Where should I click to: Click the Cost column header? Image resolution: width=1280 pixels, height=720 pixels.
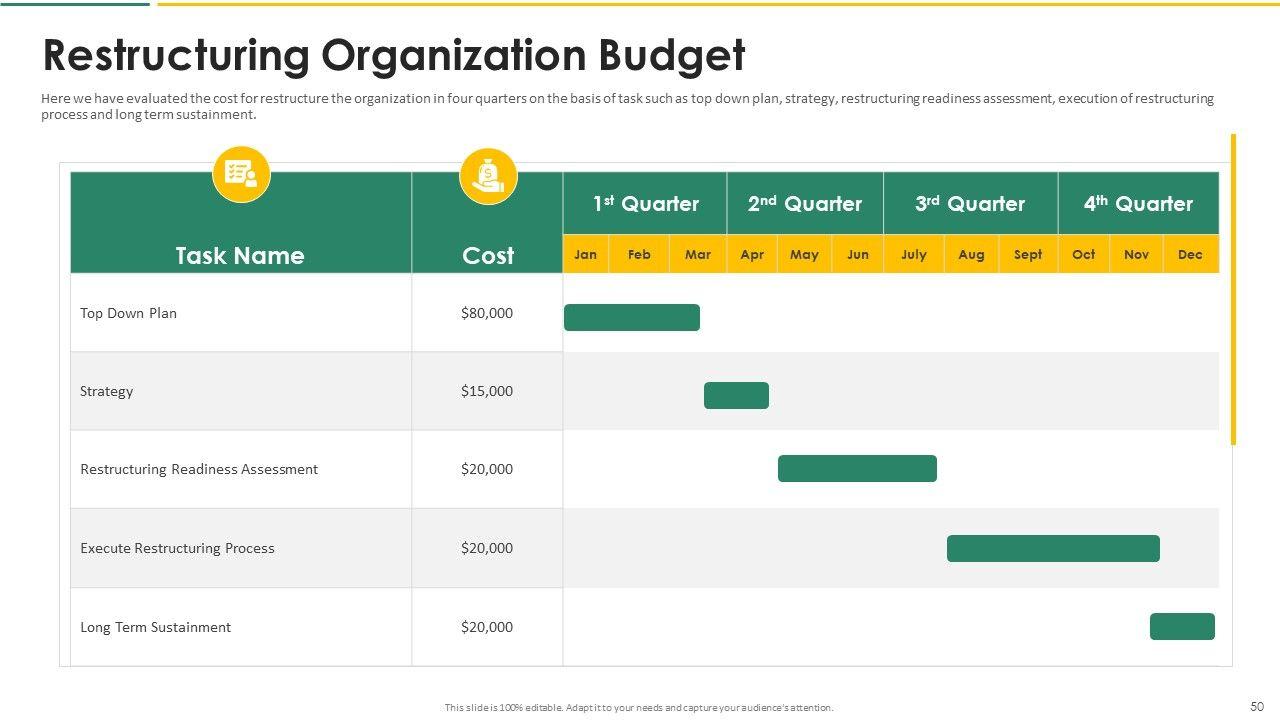click(x=488, y=255)
